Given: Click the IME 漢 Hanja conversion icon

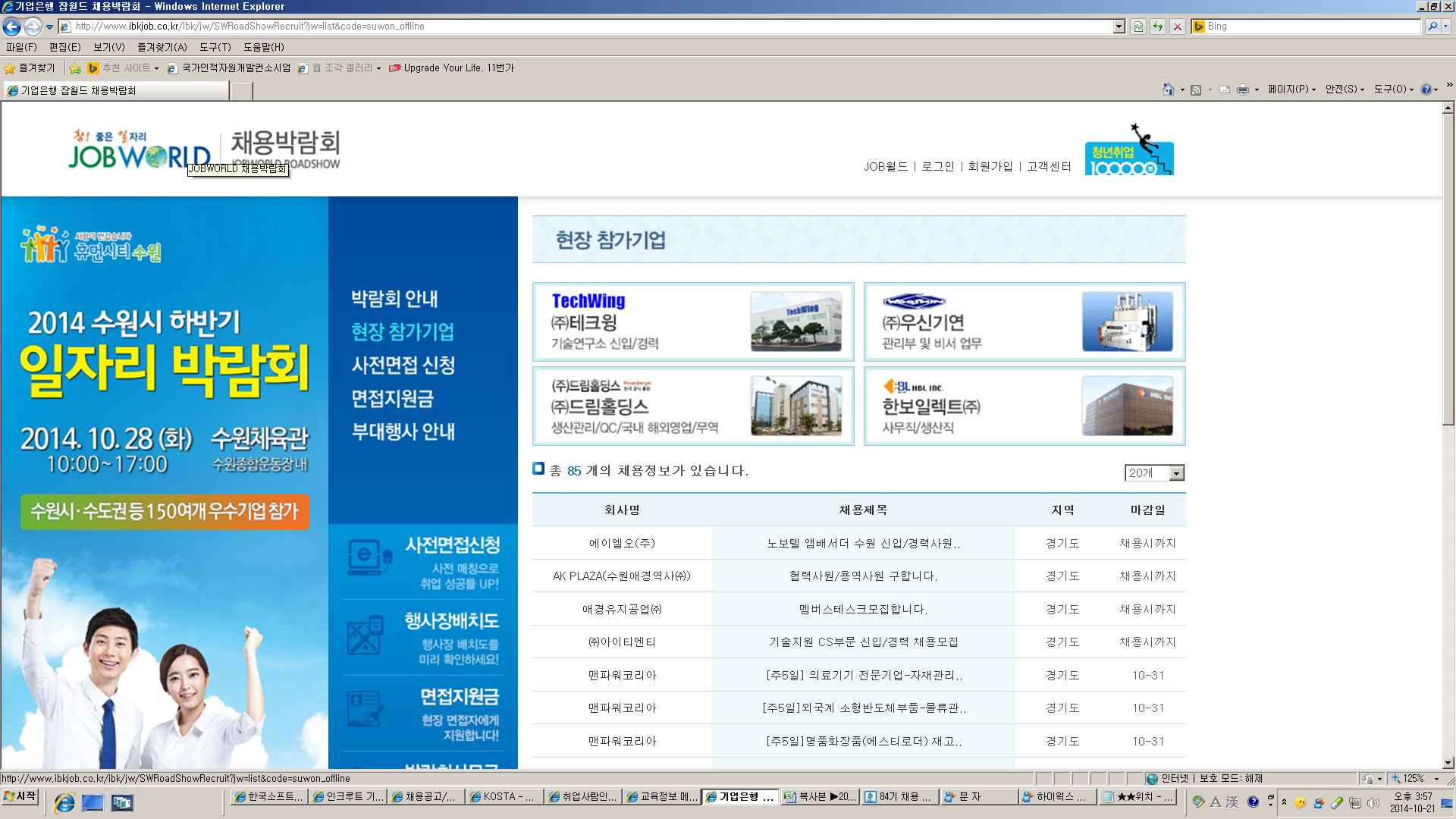Looking at the screenshot, I should [1232, 802].
